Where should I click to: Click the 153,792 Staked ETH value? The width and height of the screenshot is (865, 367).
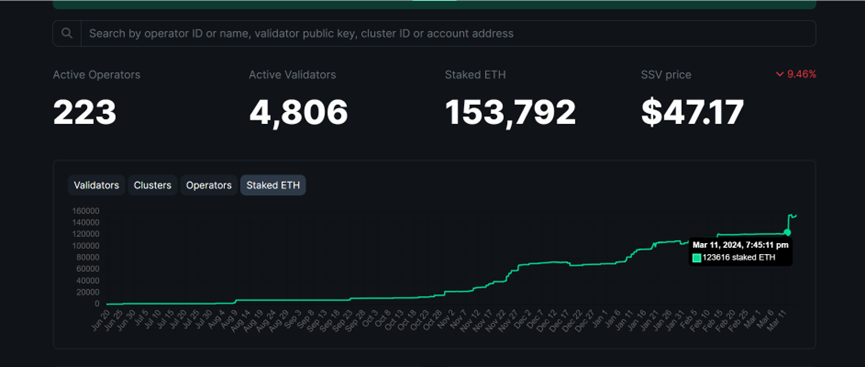pyautogui.click(x=510, y=113)
